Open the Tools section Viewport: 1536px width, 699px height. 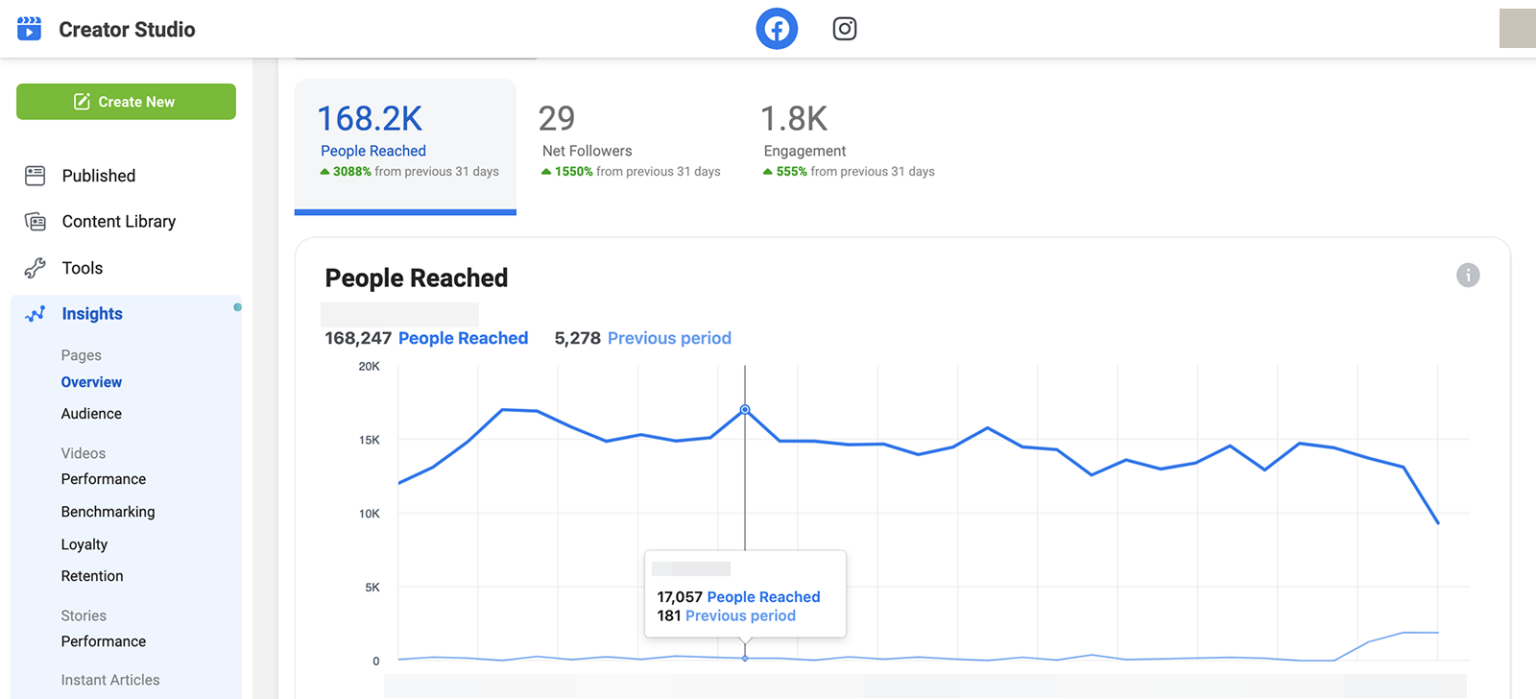tap(82, 268)
